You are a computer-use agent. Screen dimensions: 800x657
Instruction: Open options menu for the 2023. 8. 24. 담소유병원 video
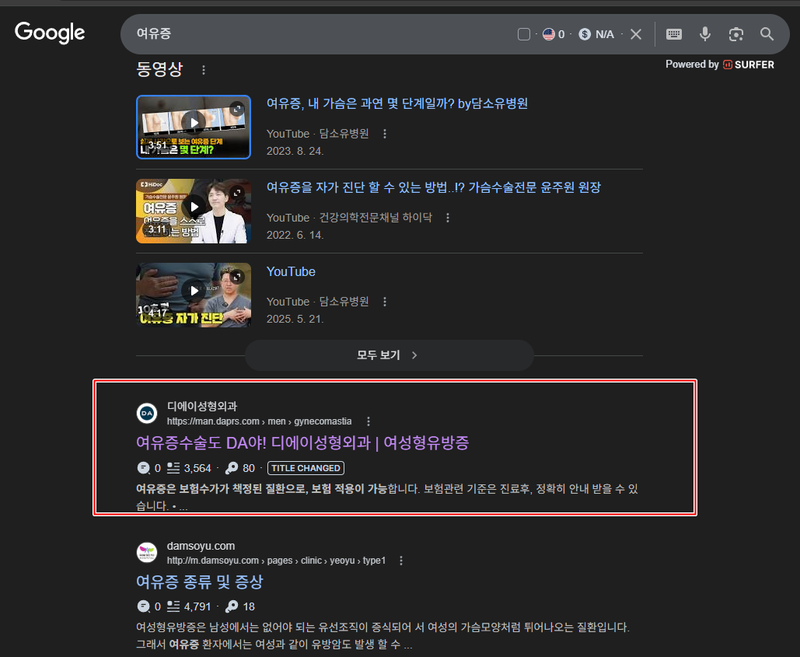[x=385, y=134]
